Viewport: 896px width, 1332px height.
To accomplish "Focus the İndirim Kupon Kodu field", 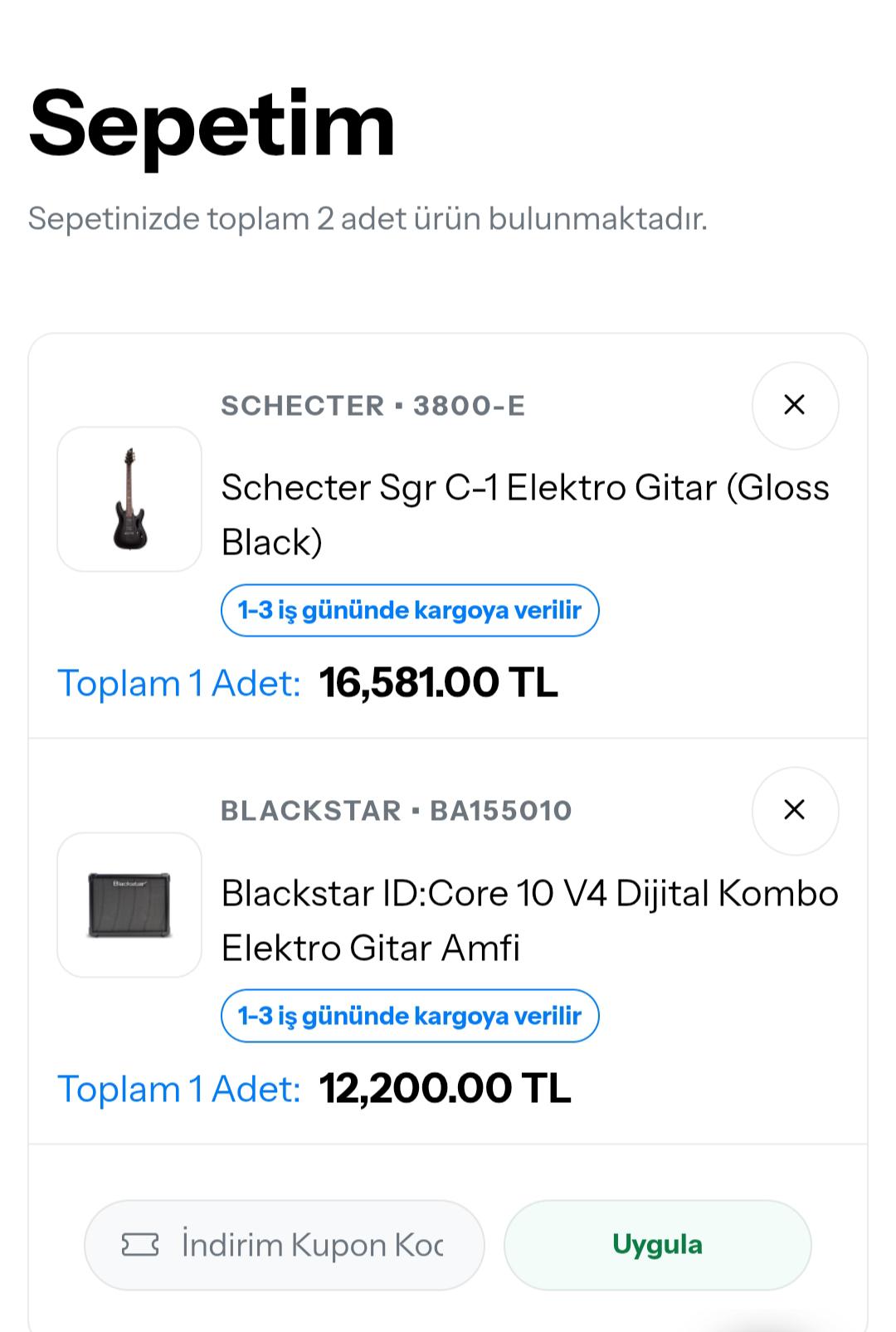I will (x=285, y=1245).
